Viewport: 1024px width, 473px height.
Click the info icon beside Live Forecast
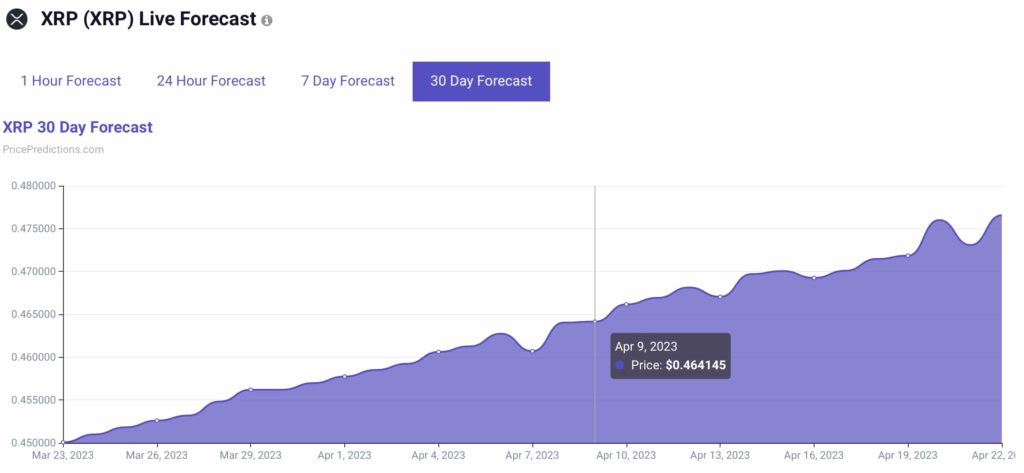click(x=266, y=20)
